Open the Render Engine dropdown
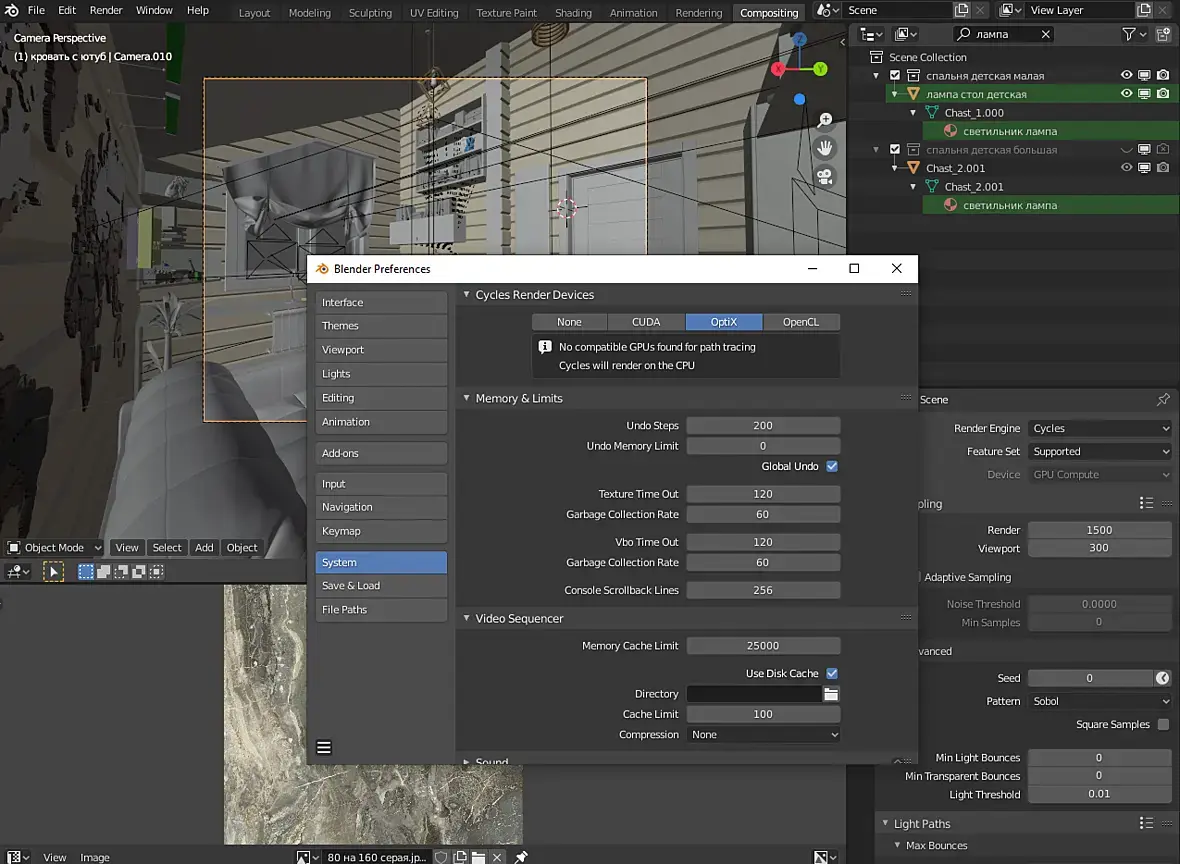 pos(1099,428)
